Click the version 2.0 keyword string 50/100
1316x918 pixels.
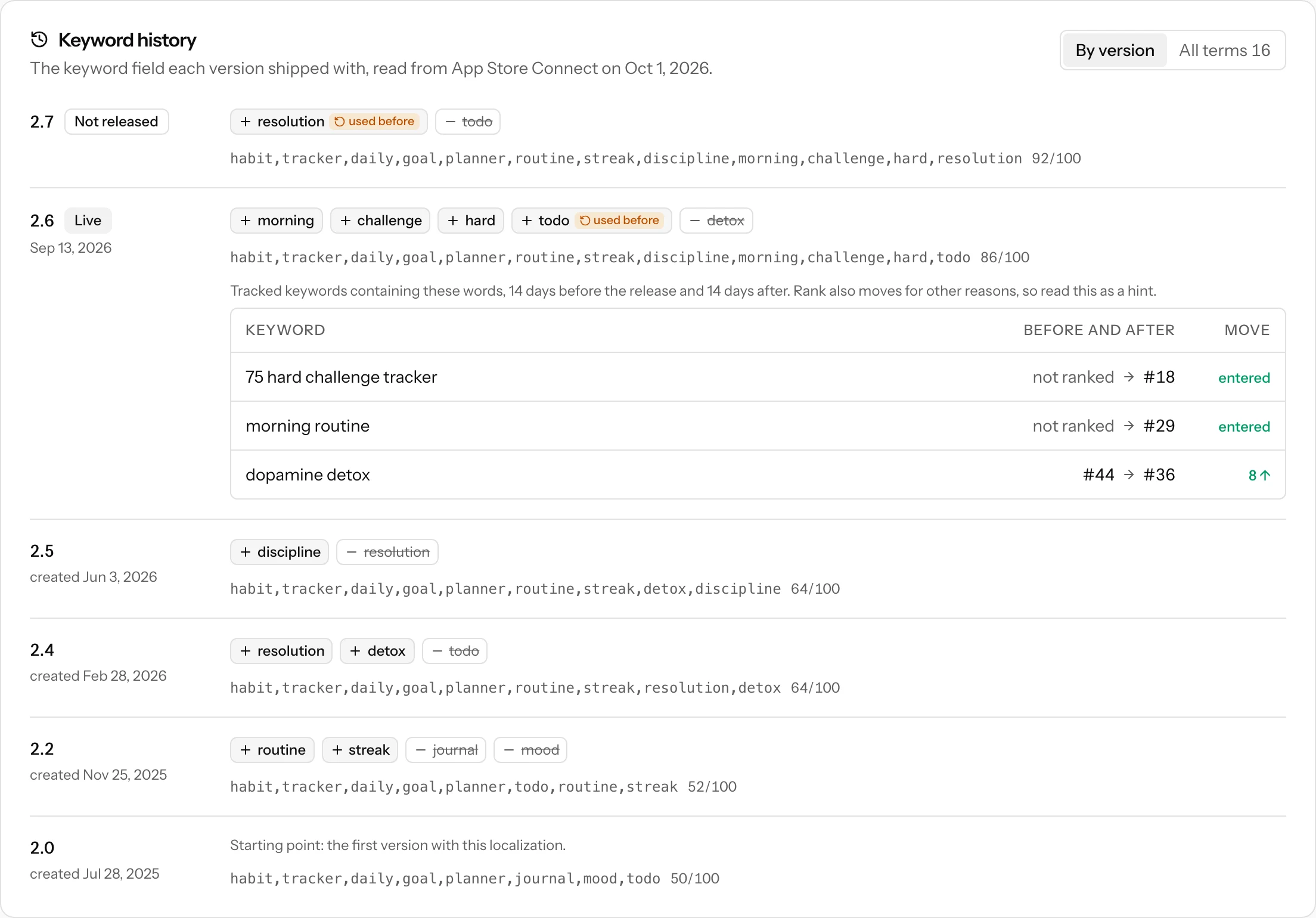click(475, 879)
